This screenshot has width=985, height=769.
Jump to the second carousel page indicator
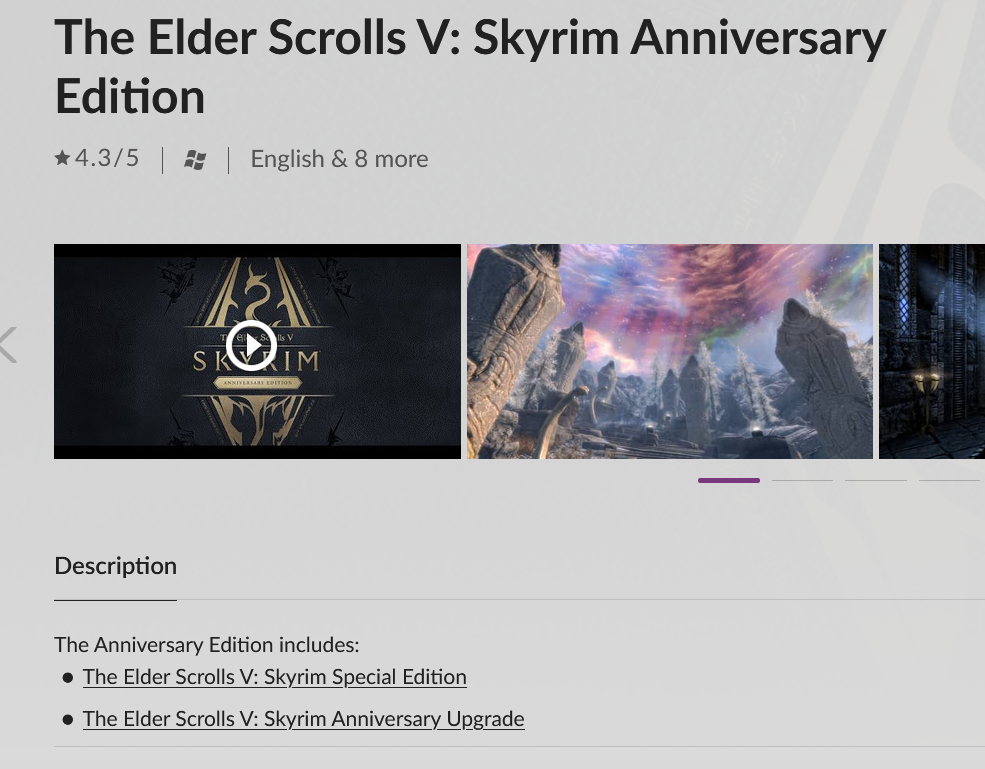click(802, 480)
